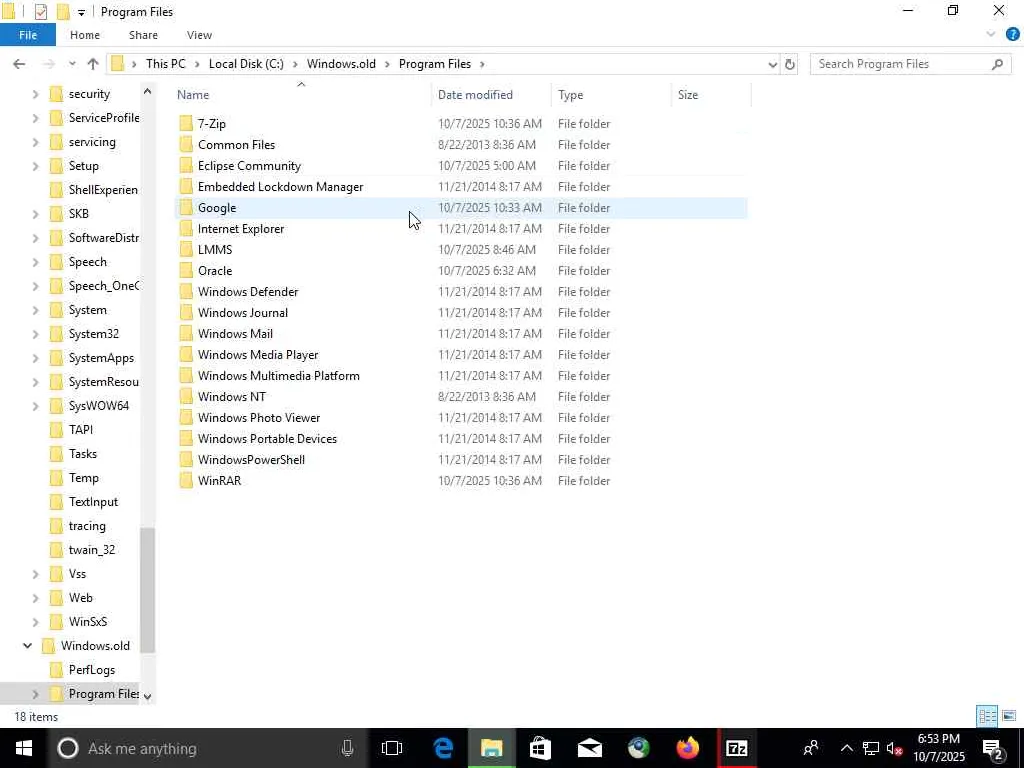
Task: Select the Tasks folder in tree
Action: pyautogui.click(x=83, y=454)
